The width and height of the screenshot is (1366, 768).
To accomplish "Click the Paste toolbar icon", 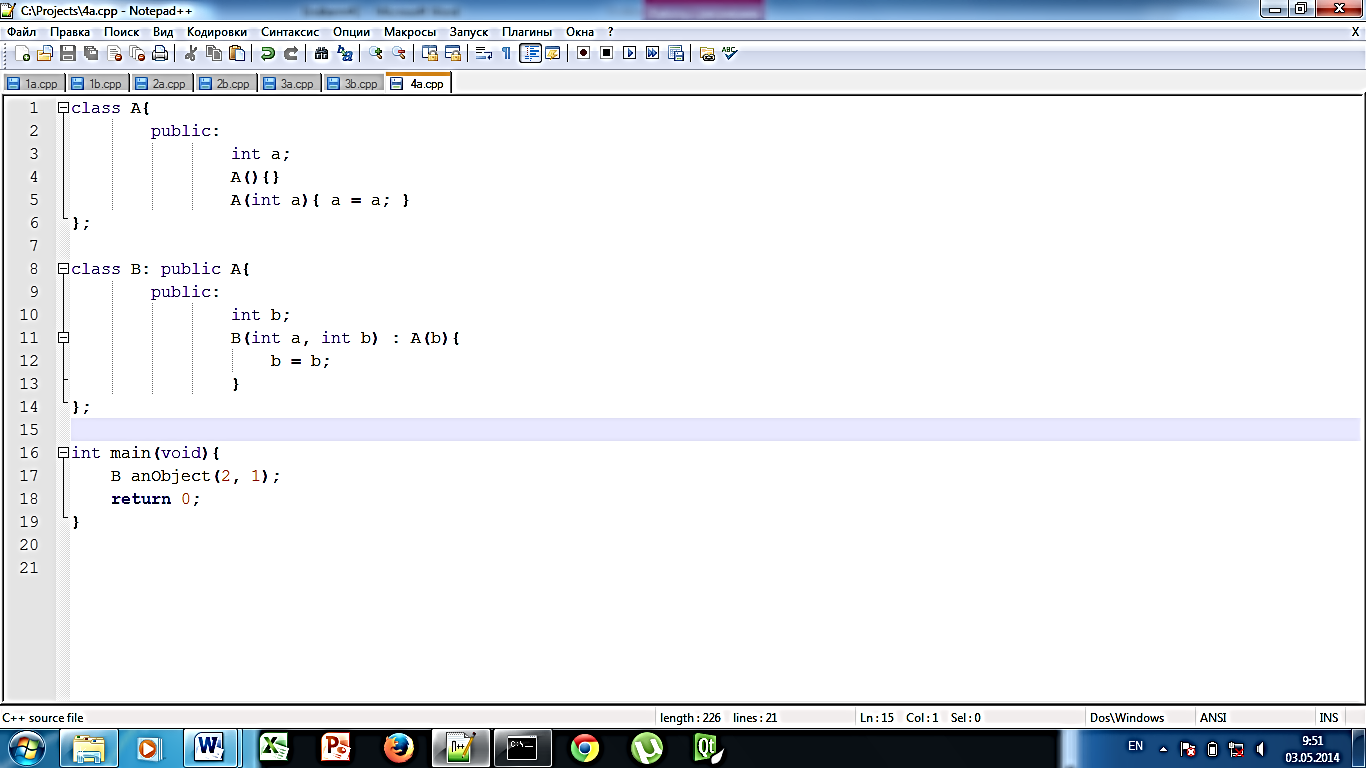I will tap(236, 53).
